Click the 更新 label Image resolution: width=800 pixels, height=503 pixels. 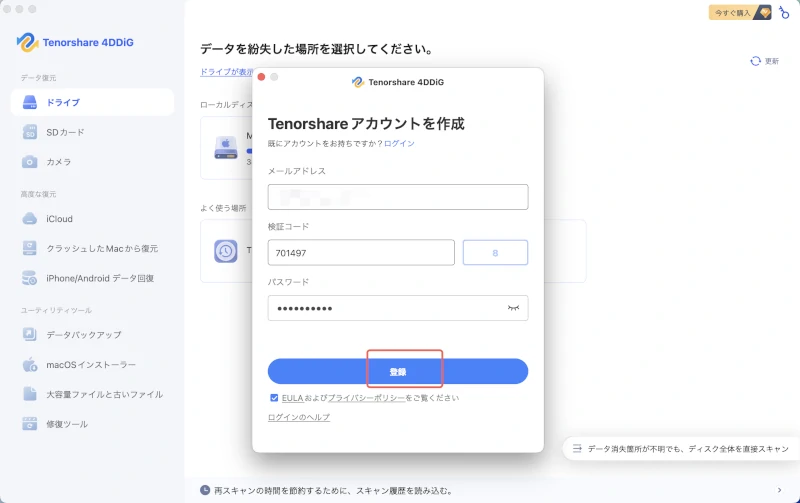pyautogui.click(x=772, y=61)
